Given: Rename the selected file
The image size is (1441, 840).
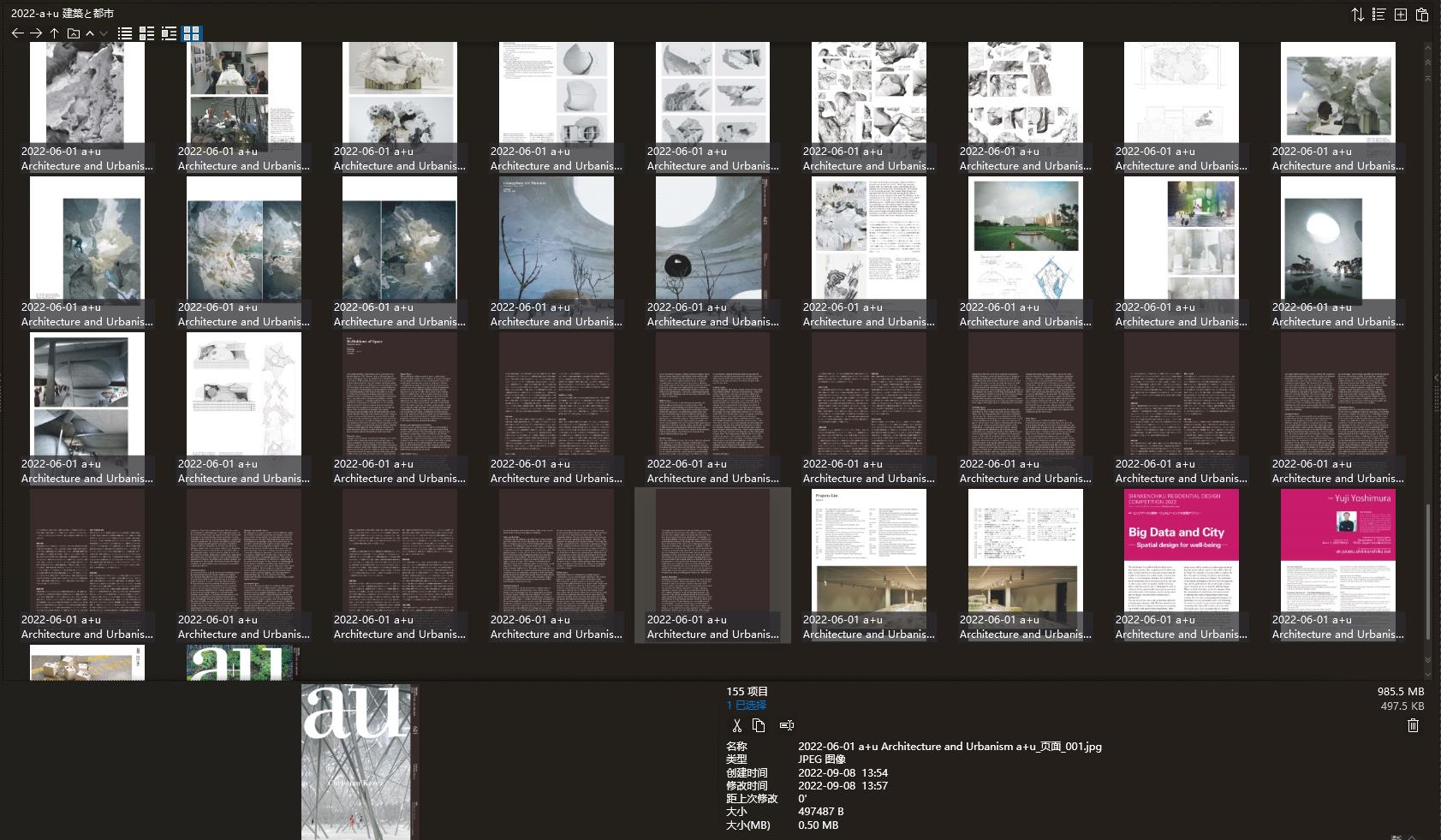Looking at the screenshot, I should coord(786,724).
